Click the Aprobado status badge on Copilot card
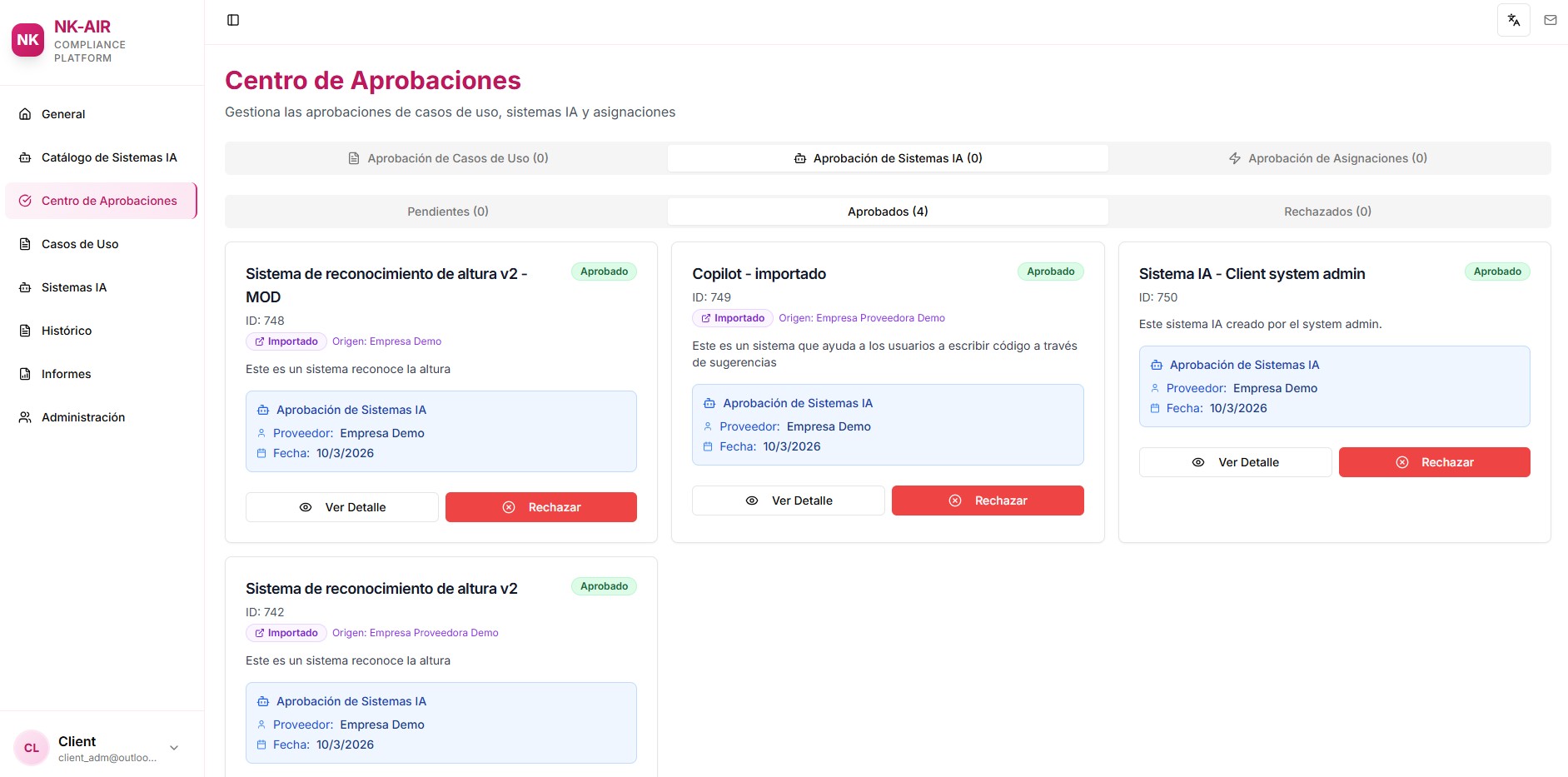Viewport: 1568px width, 777px height. point(1051,271)
